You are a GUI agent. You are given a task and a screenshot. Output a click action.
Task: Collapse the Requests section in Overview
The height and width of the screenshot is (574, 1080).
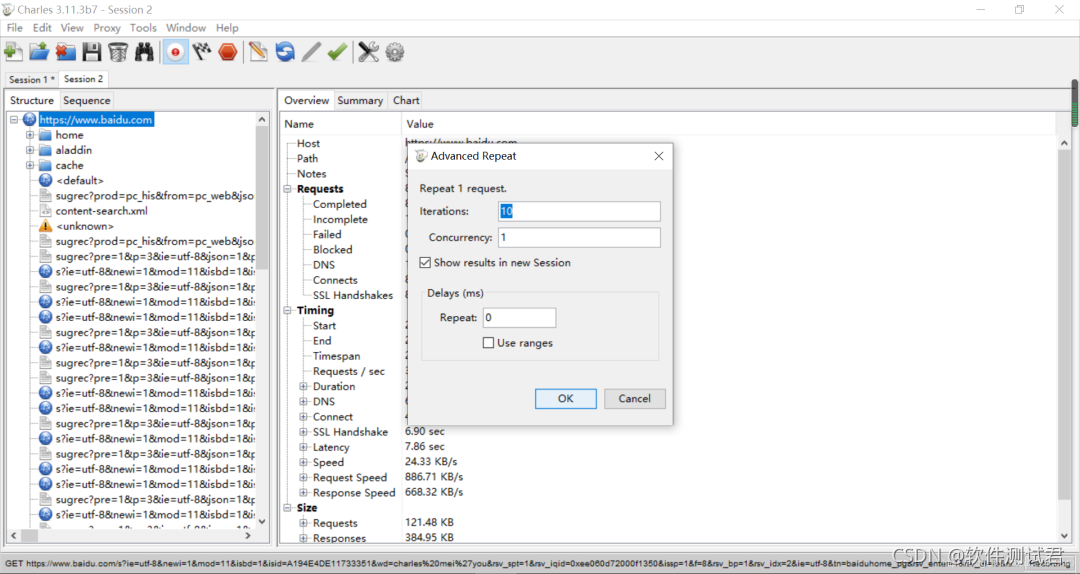click(x=287, y=189)
